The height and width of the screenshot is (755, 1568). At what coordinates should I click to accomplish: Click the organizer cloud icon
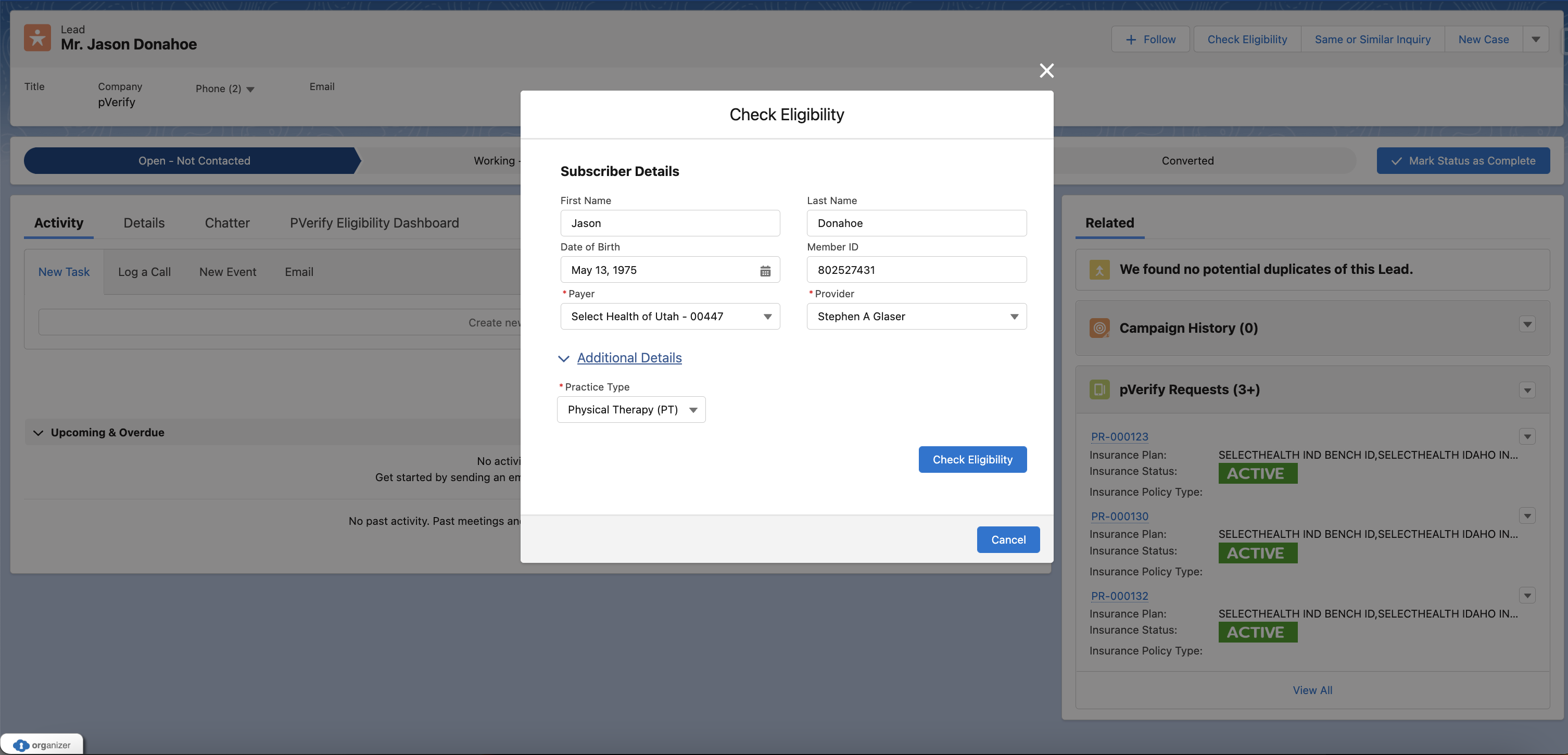(21, 745)
